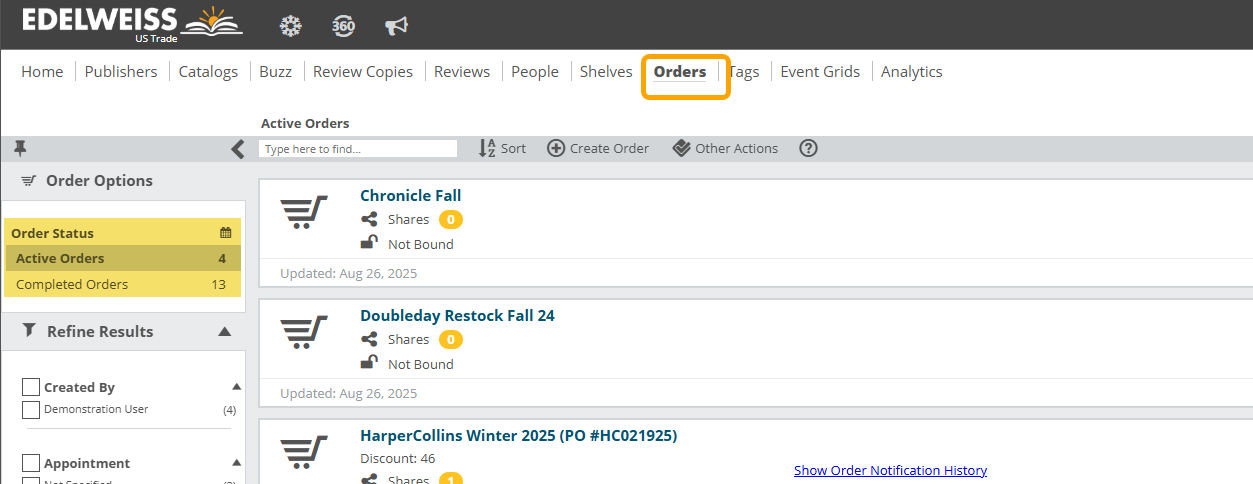Enable the Appointment filter checkbox
The image size is (1253, 484).
click(31, 463)
